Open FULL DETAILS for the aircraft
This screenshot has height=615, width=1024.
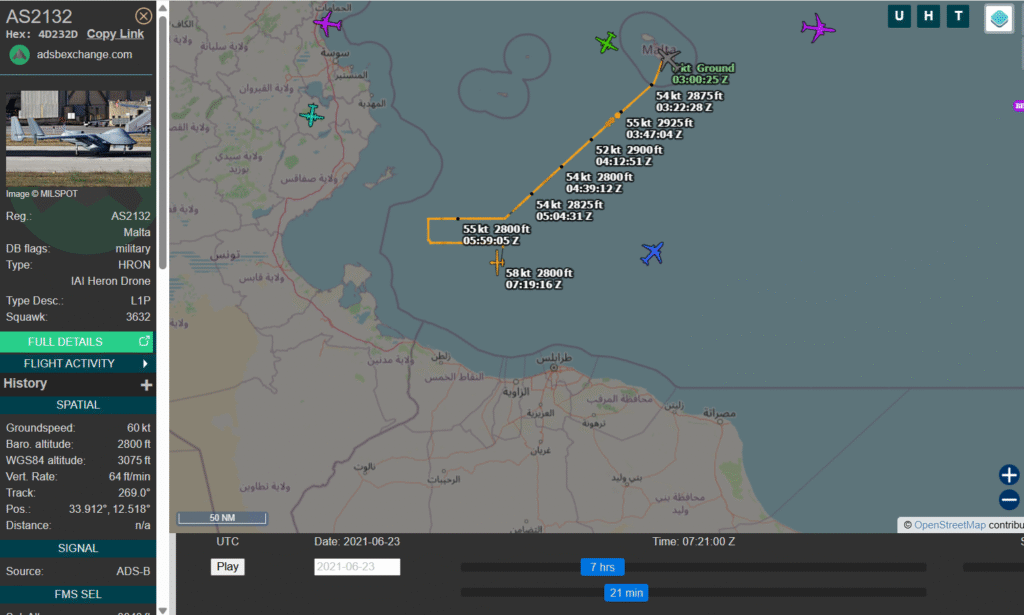[x=77, y=341]
